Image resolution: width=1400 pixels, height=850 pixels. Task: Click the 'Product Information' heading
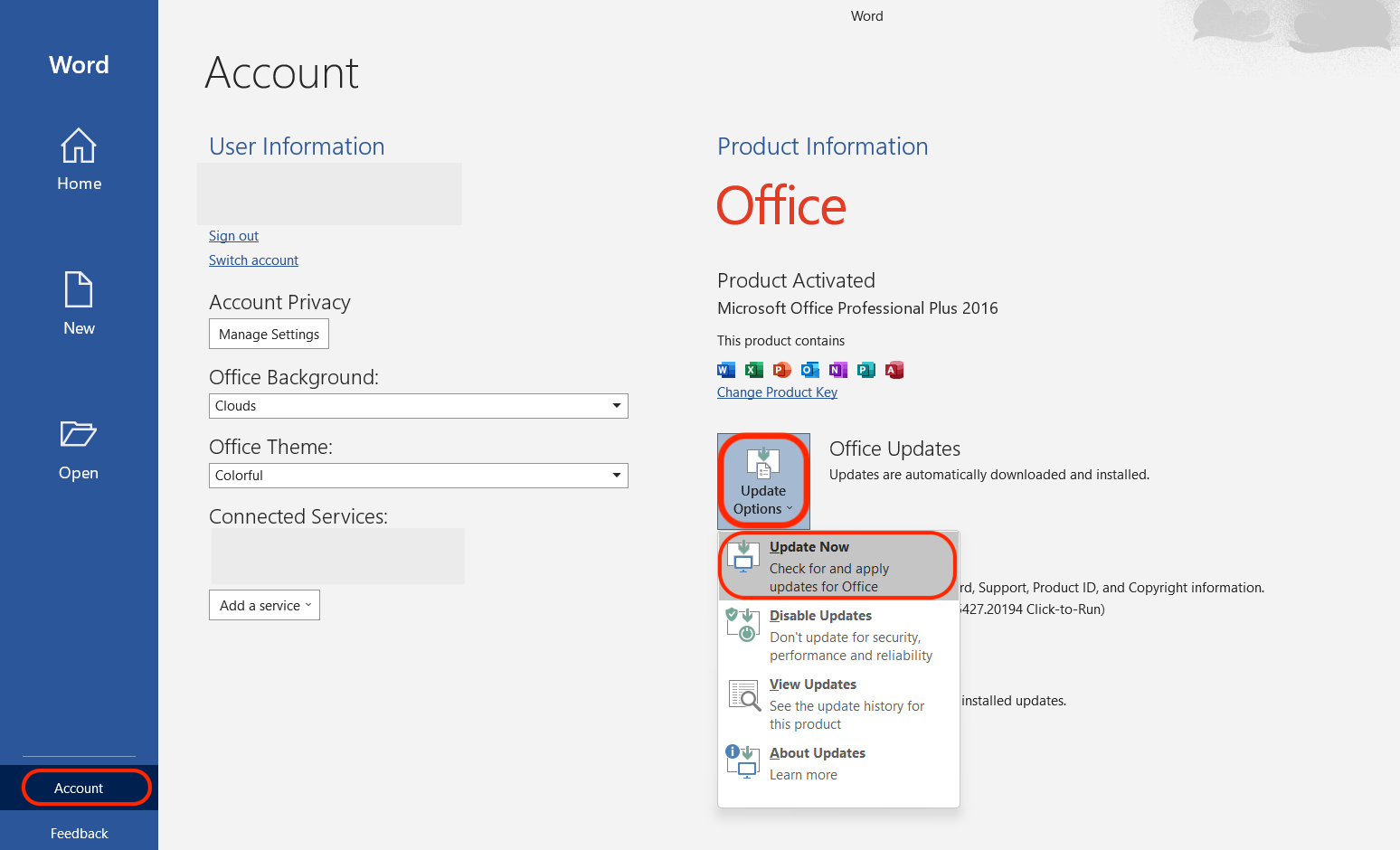point(822,146)
